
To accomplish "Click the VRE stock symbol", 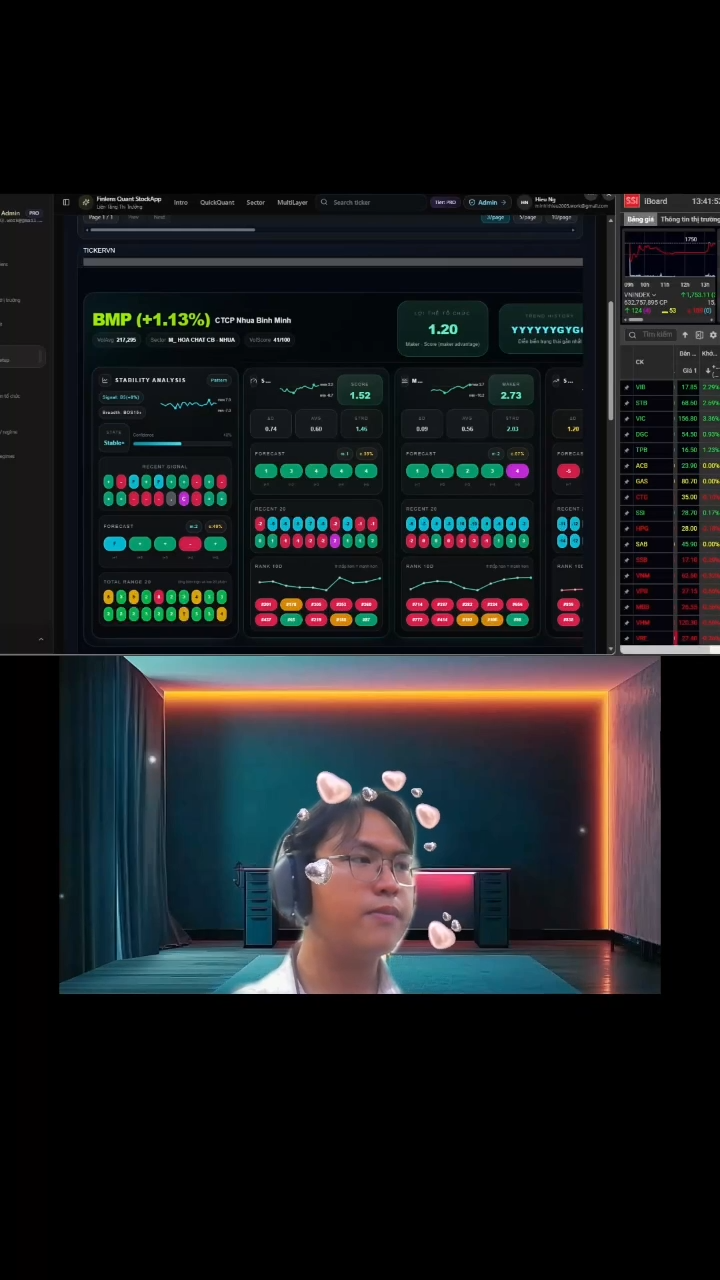I will [x=641, y=637].
